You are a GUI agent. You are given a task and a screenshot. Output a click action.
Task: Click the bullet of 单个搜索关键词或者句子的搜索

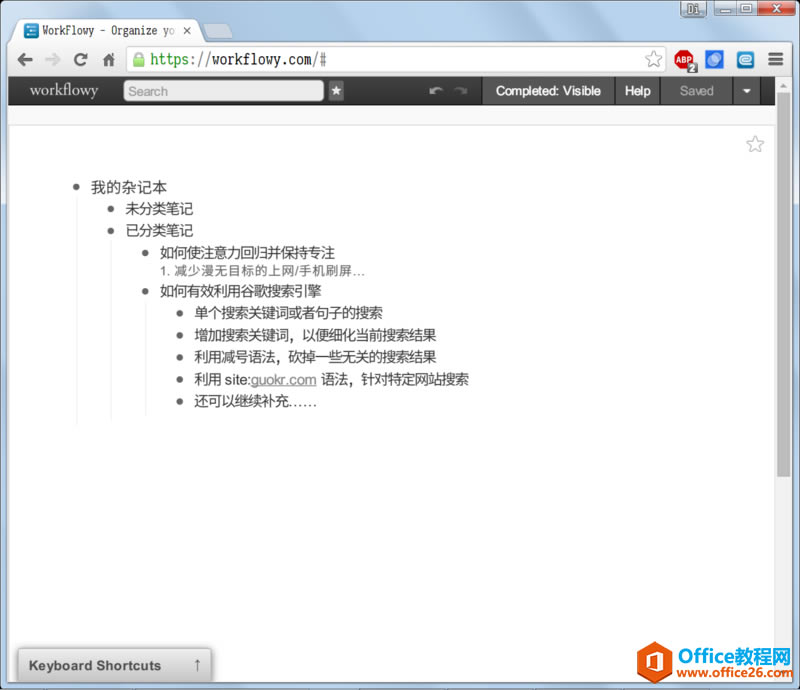[180, 313]
